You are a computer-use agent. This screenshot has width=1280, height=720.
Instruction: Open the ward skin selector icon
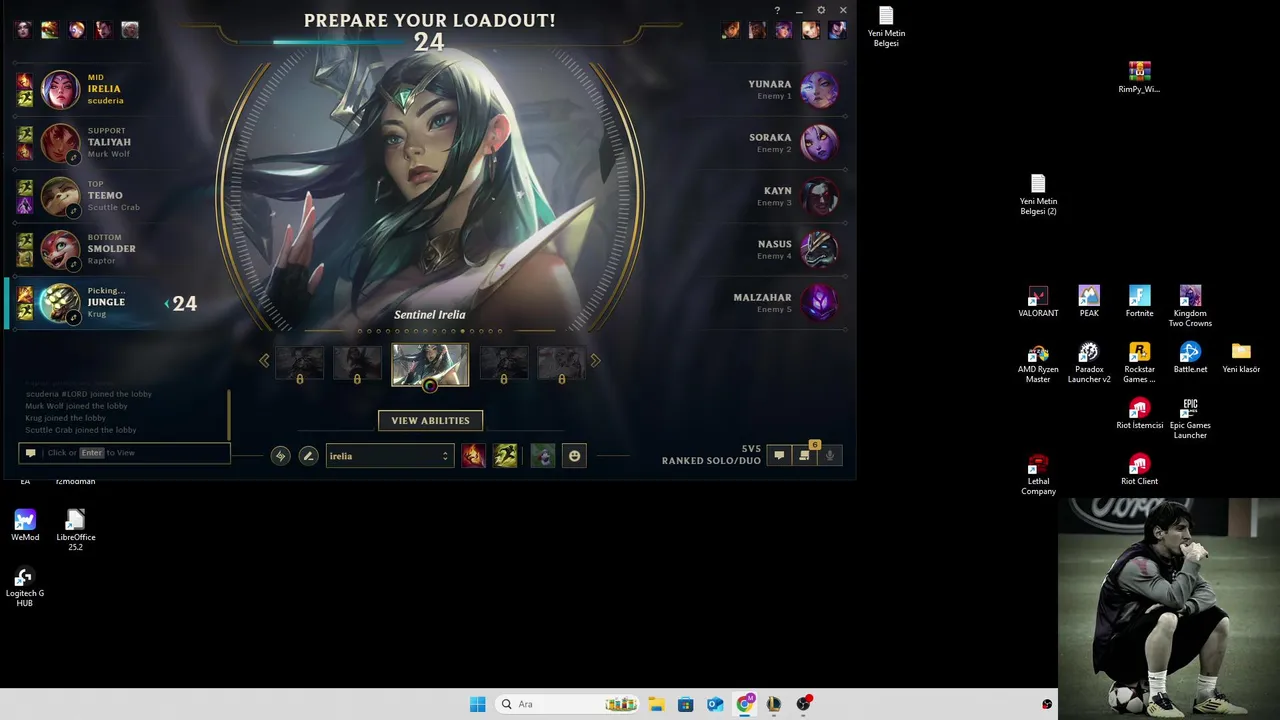pos(542,456)
